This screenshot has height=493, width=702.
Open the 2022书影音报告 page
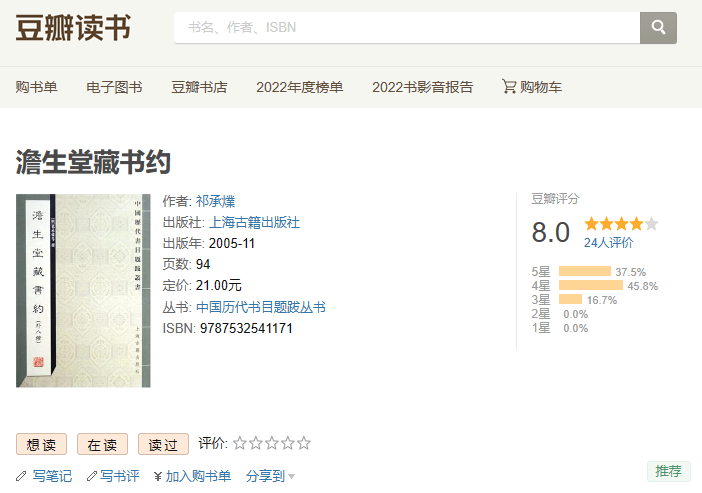click(423, 87)
